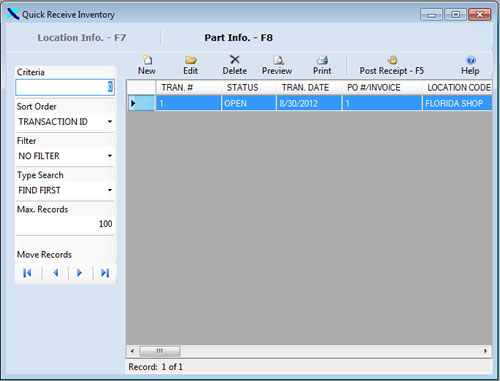Sort by the STATUS column header
500x381 pixels.
click(249, 87)
